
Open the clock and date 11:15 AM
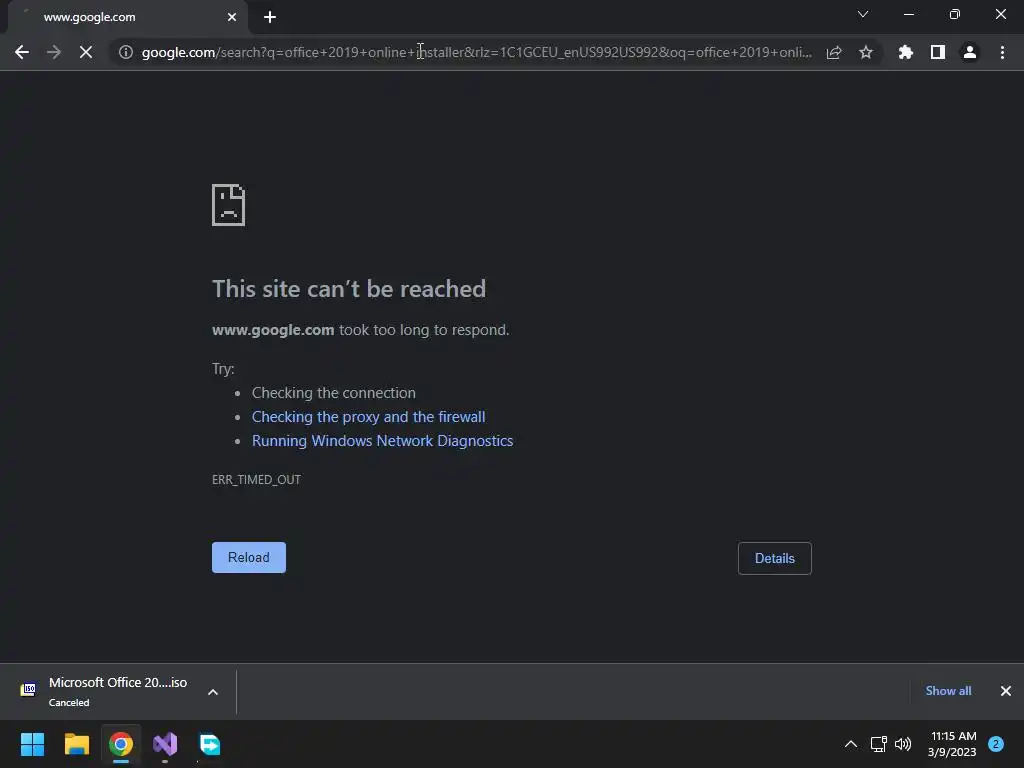click(952, 744)
